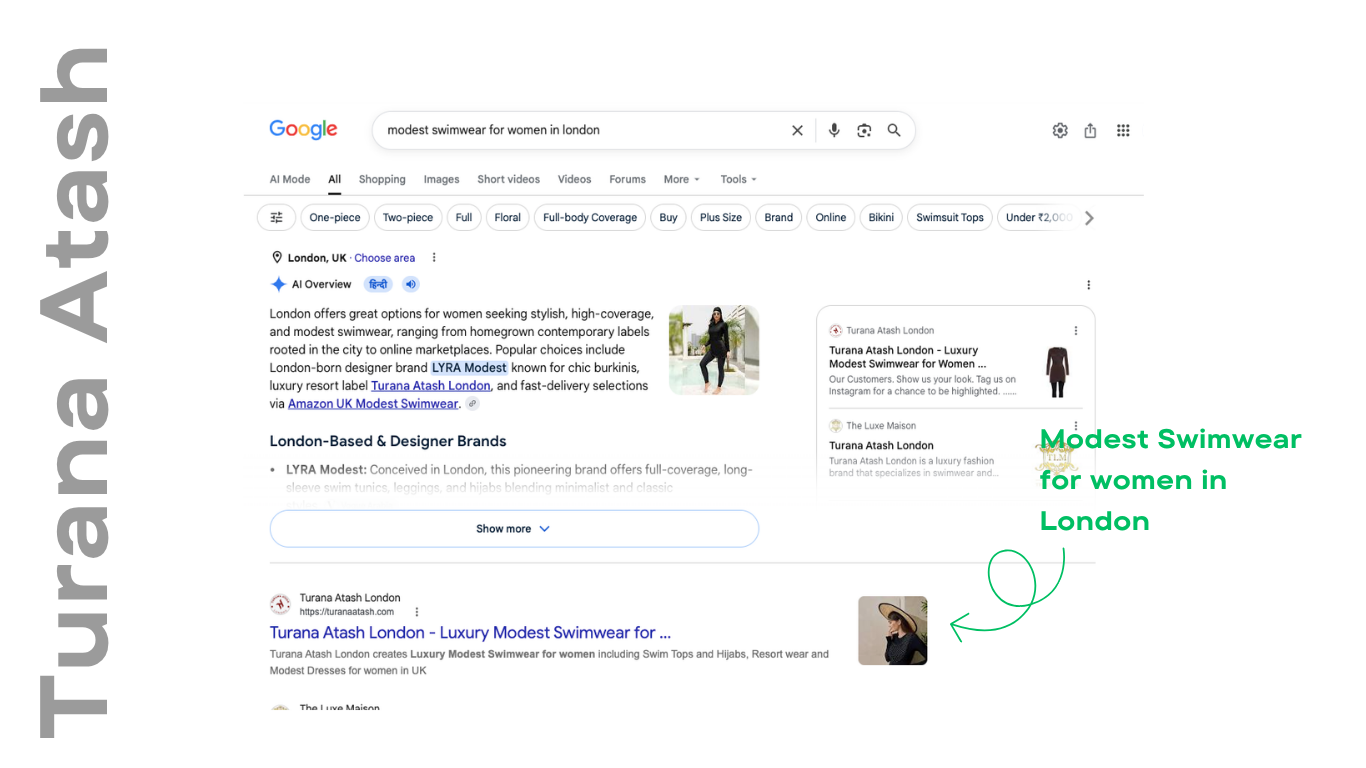
Task: Click the magnifier search icon
Action: (x=894, y=130)
